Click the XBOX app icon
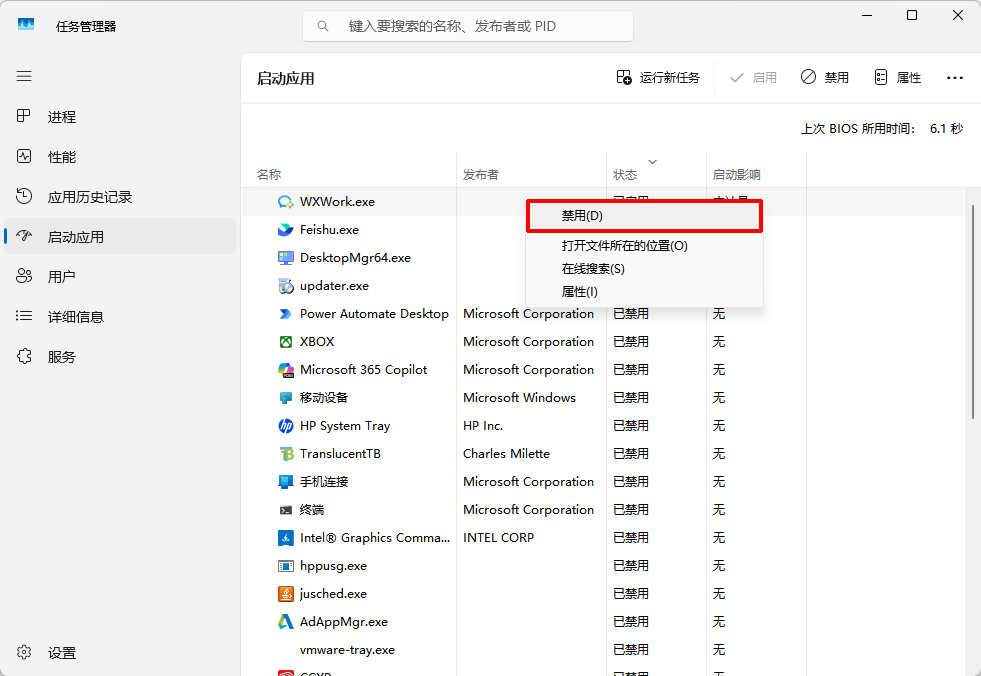 (285, 342)
